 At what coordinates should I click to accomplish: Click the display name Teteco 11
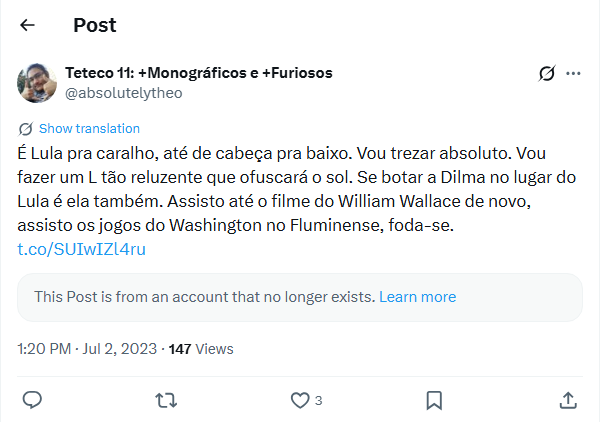point(198,73)
